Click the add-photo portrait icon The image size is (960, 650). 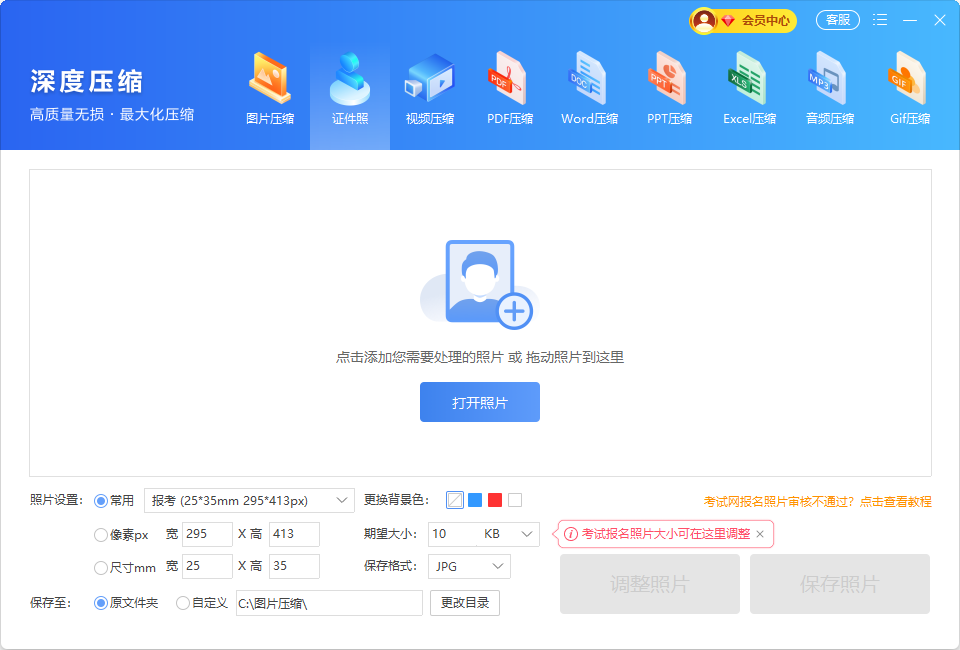point(480,284)
